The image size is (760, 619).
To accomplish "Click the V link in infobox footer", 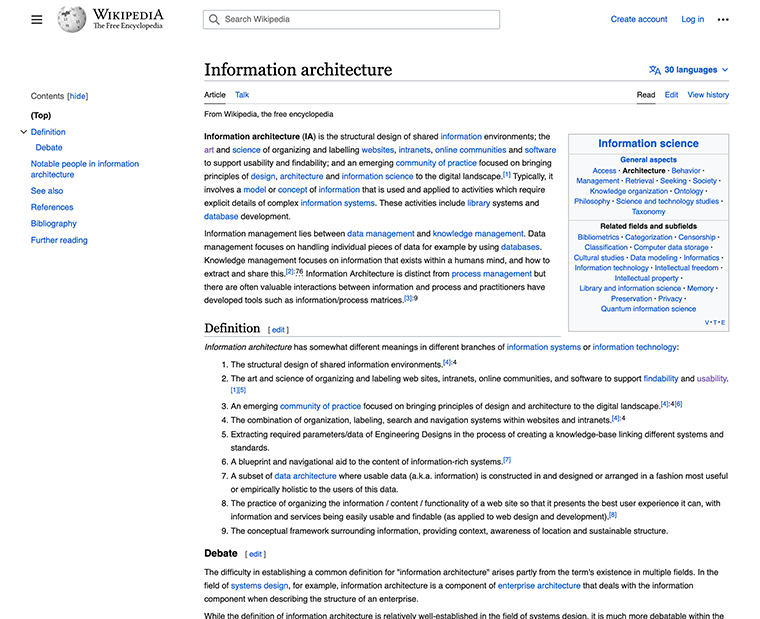I will point(707,322).
